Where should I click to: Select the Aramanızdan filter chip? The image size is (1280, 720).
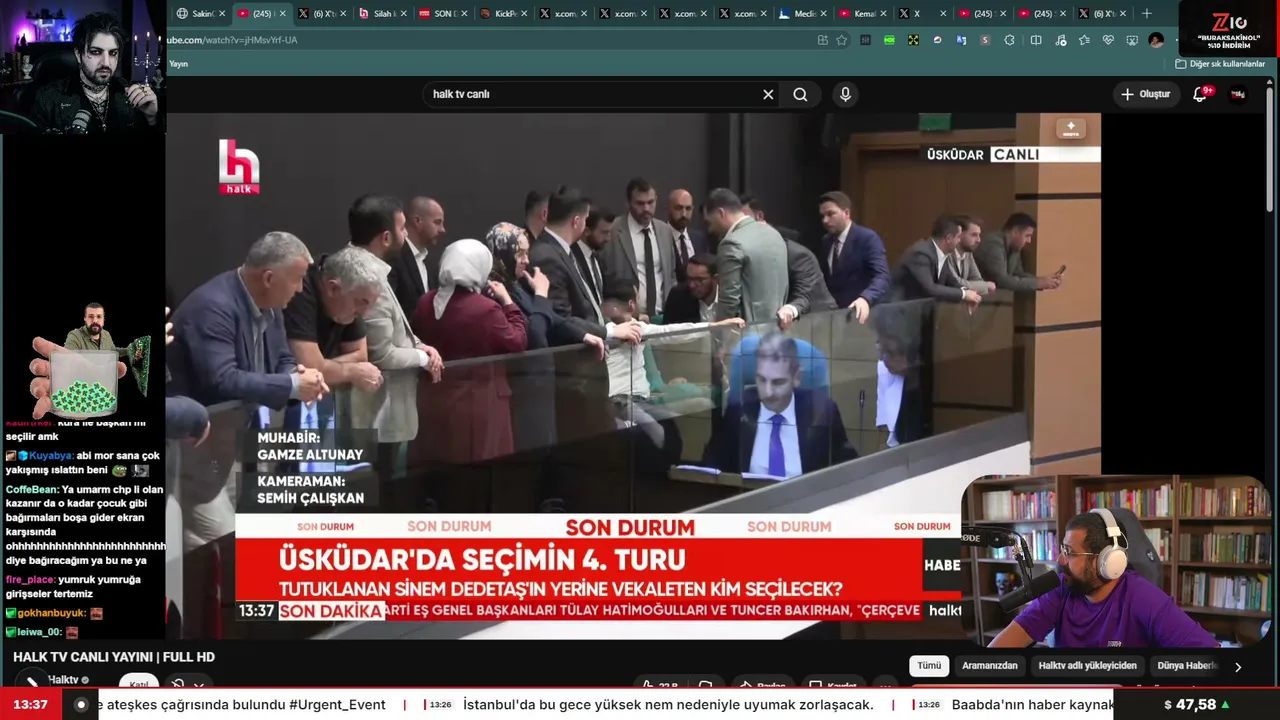(990, 666)
